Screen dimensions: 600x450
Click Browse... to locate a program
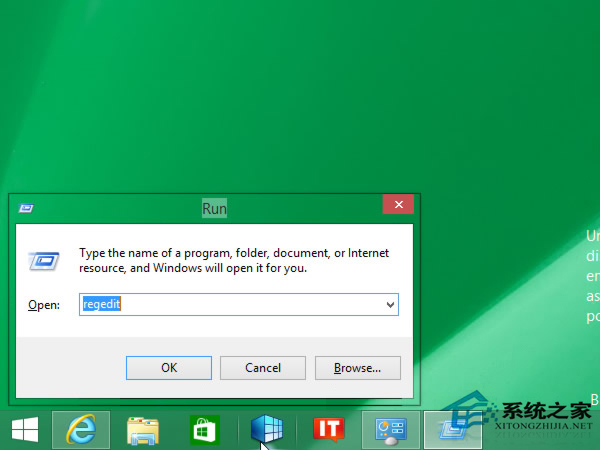[357, 367]
